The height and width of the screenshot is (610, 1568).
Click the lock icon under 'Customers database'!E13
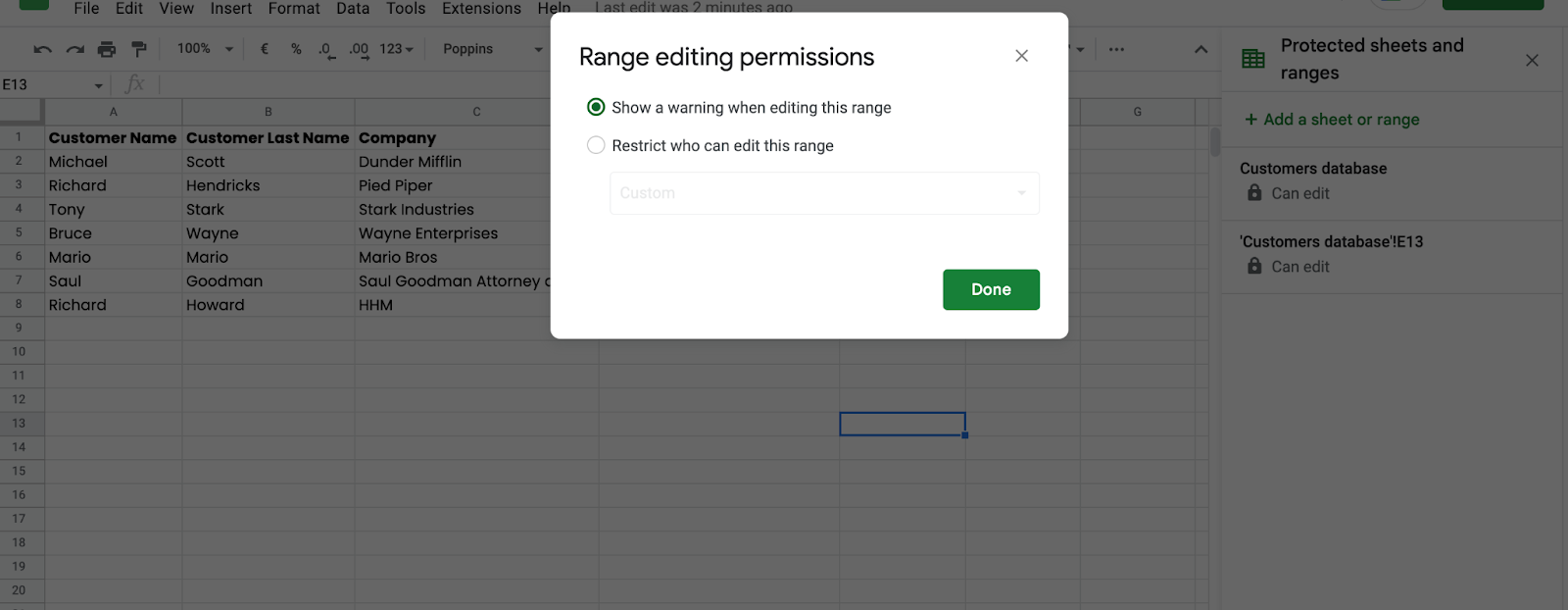1254,266
